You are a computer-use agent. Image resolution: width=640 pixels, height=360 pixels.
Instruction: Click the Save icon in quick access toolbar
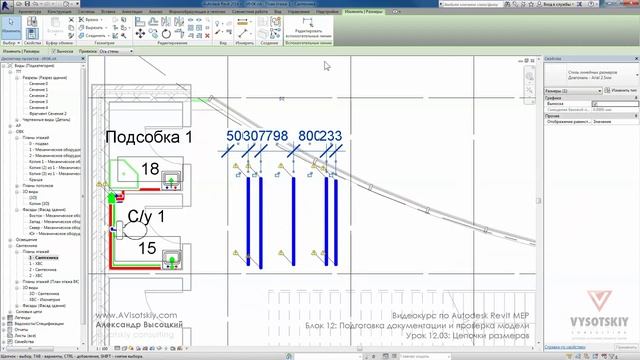[x=27, y=4]
